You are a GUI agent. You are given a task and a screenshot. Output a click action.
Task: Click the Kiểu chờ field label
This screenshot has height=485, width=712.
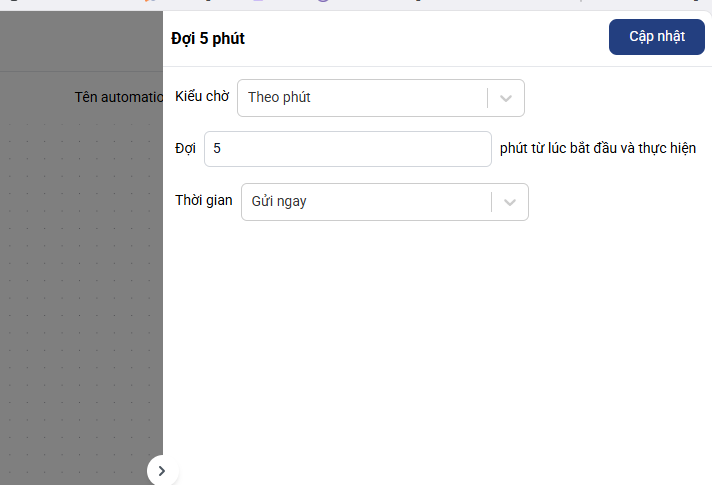pyautogui.click(x=202, y=97)
